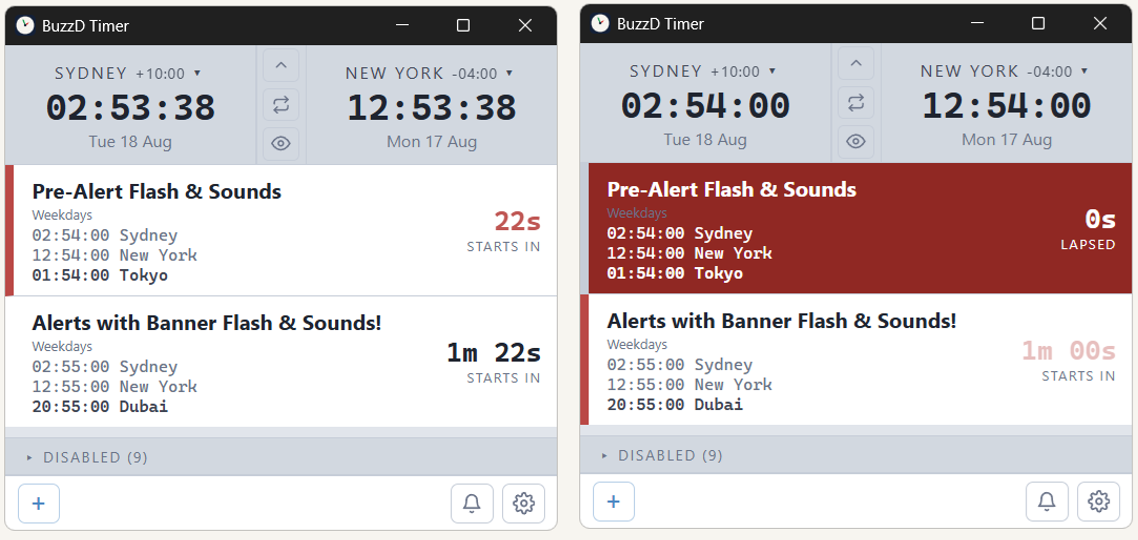Click the 1m 00s countdown in right window
The image size is (1138, 540).
1068,351
